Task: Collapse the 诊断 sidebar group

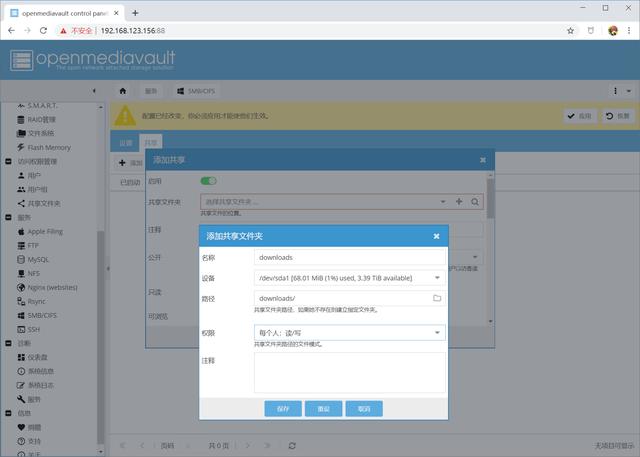Action: tap(8, 343)
